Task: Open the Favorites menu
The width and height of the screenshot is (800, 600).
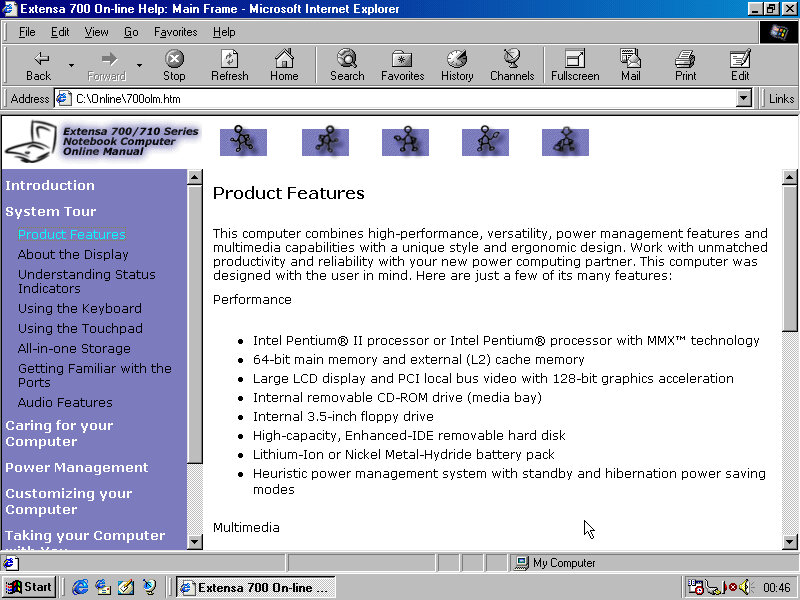Action: [x=175, y=31]
